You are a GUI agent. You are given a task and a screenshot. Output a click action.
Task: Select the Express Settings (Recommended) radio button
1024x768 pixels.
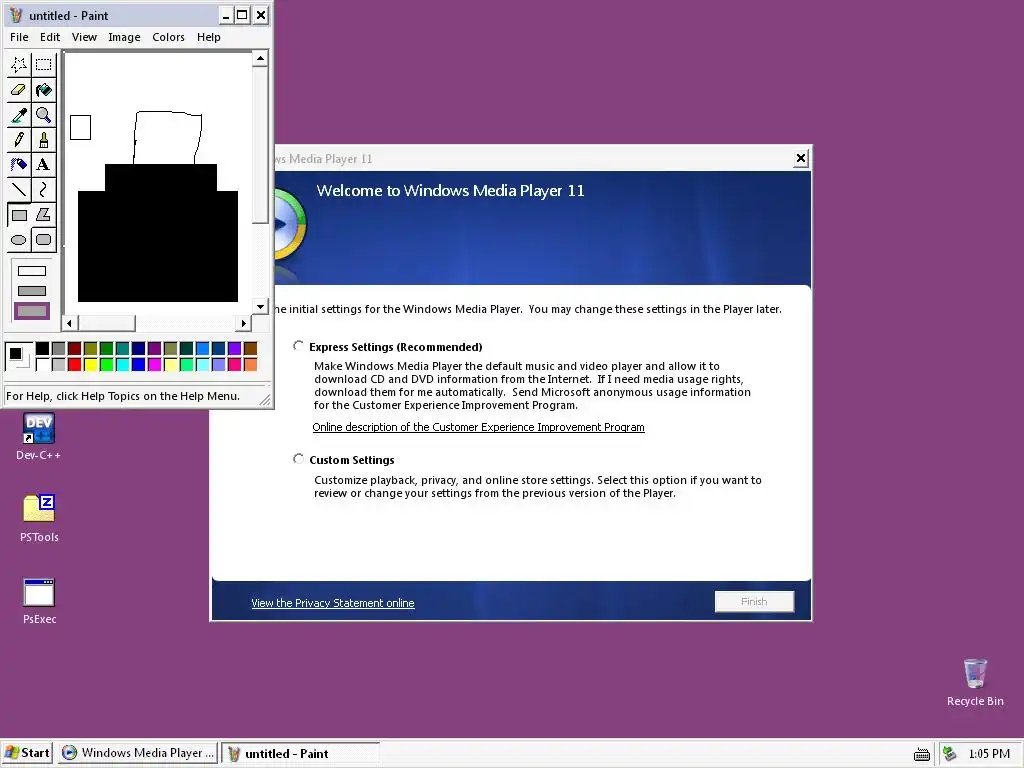tap(298, 345)
